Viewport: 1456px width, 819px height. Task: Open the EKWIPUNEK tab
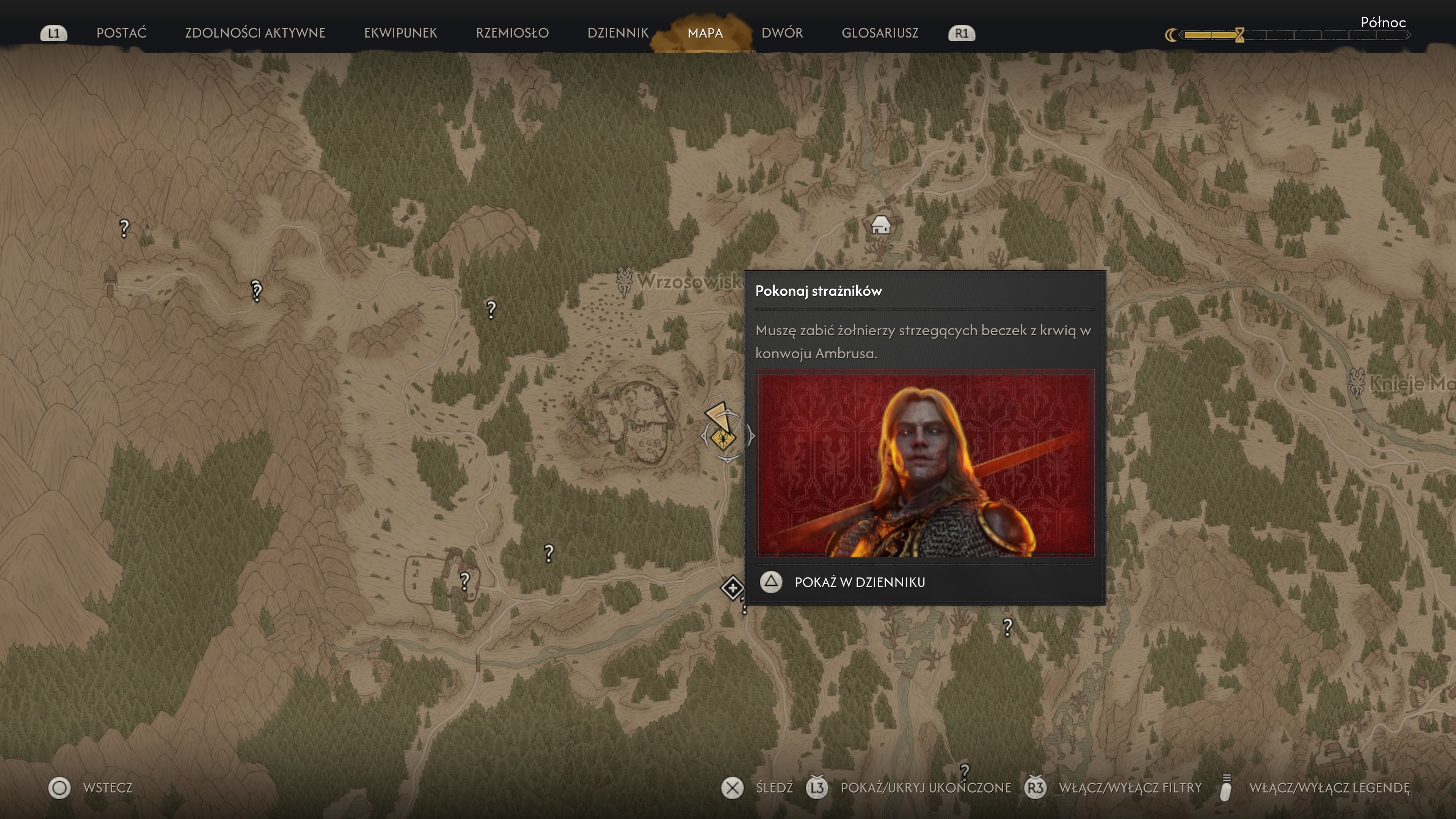tap(401, 33)
